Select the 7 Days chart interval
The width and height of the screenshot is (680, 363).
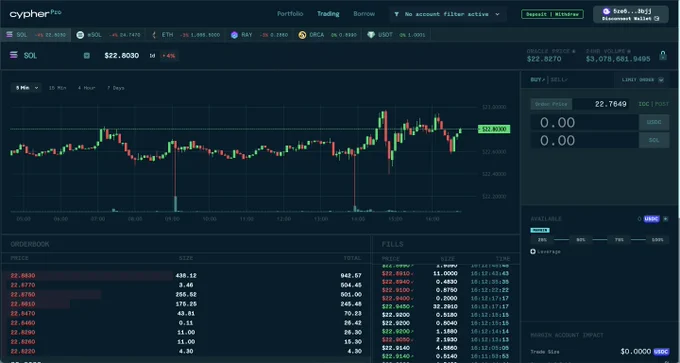tap(116, 88)
